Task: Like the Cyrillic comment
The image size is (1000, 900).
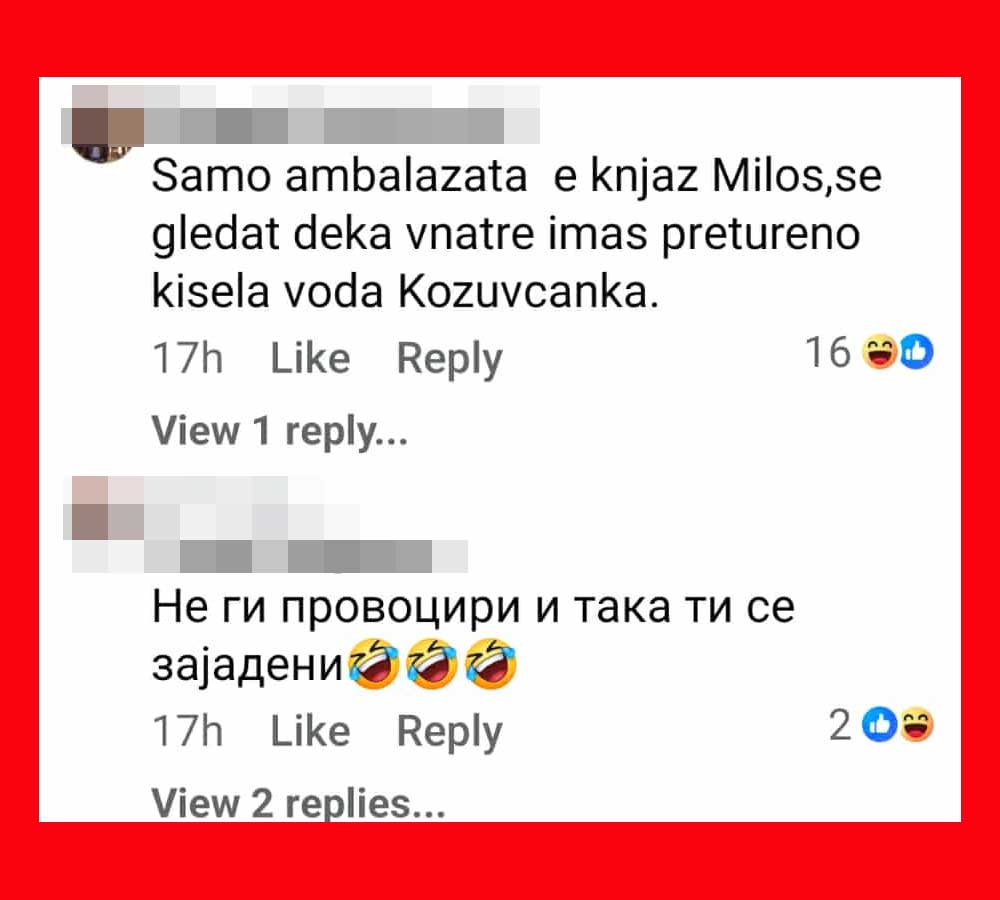Action: pyautogui.click(x=311, y=730)
